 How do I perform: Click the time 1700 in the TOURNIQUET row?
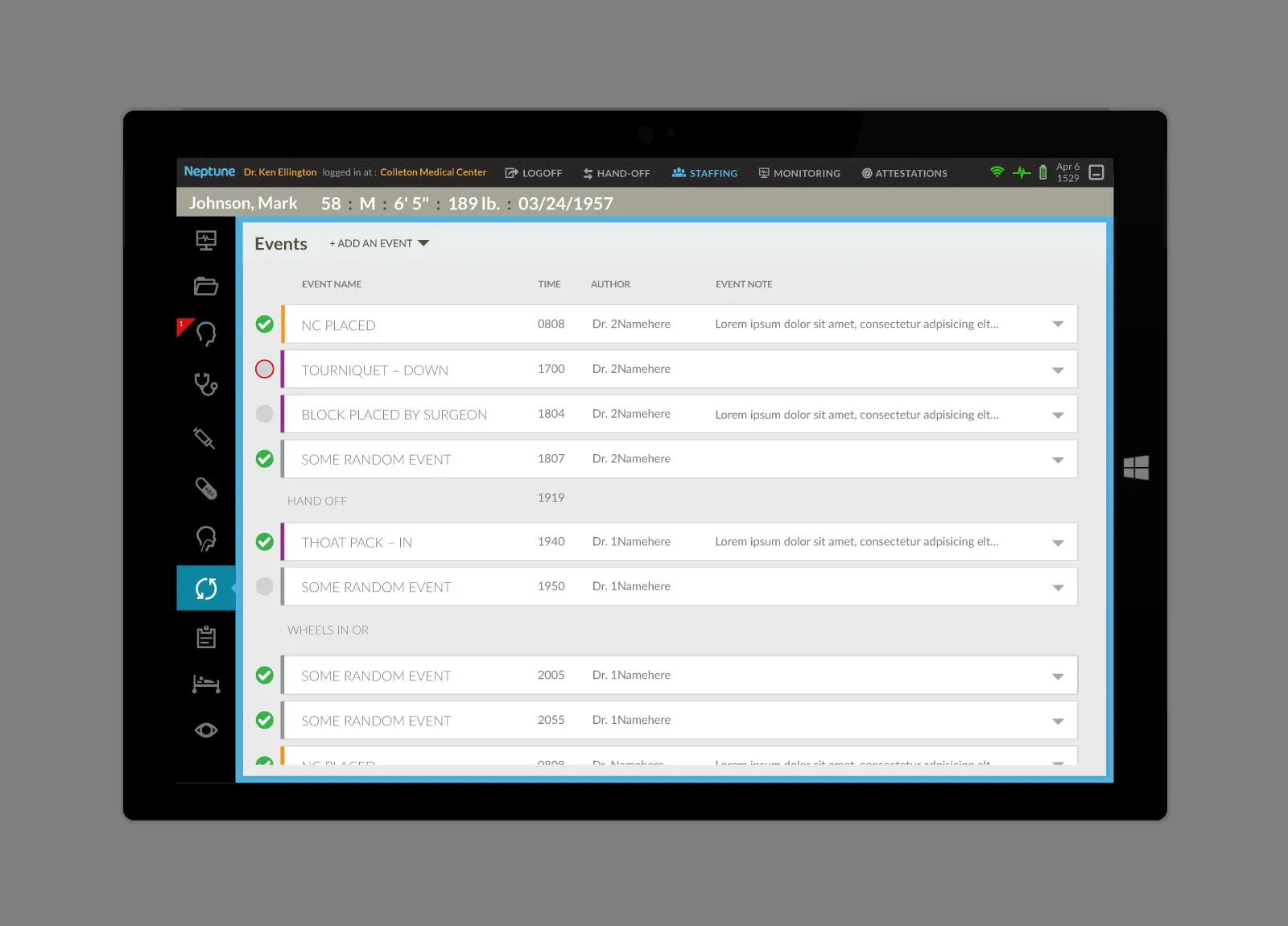[551, 369]
